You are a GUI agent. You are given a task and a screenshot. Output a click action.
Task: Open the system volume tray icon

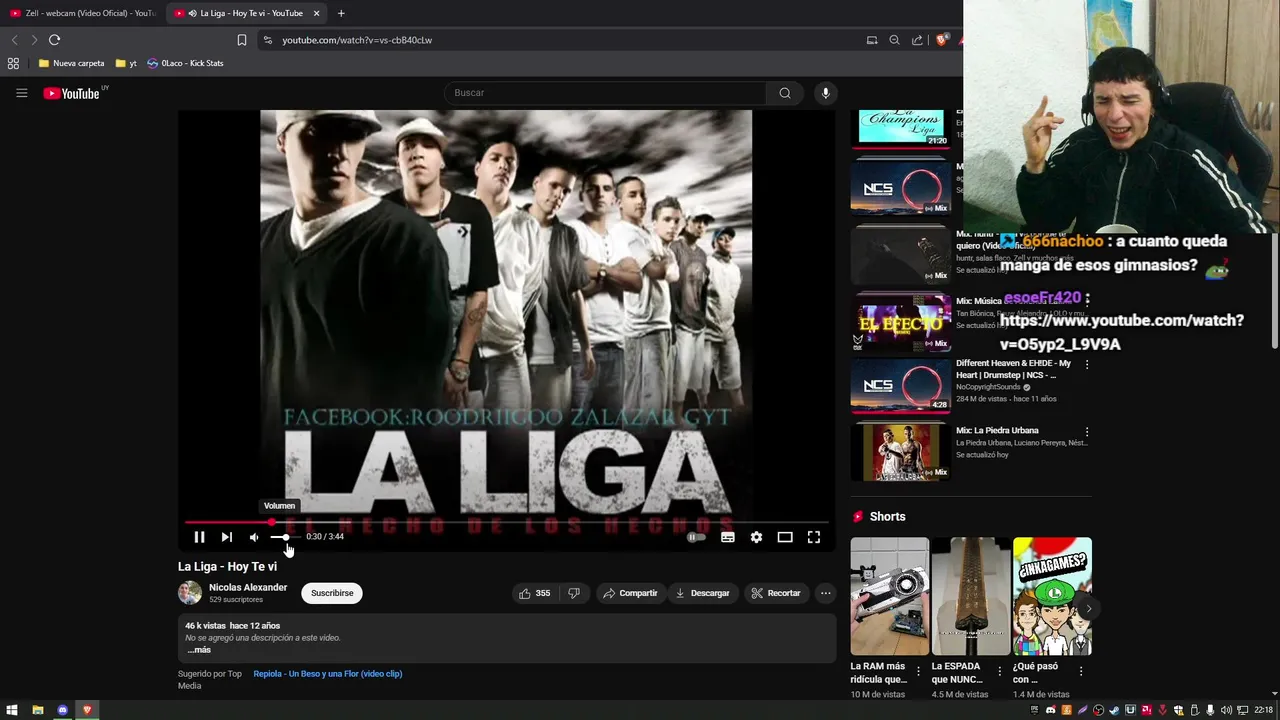(x=1226, y=710)
